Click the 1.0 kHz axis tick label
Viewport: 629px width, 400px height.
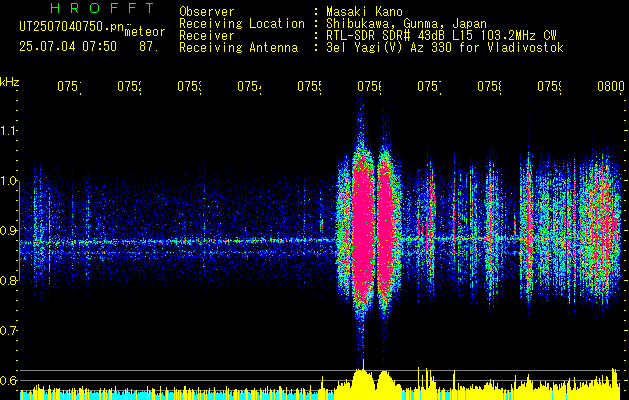pos(8,180)
